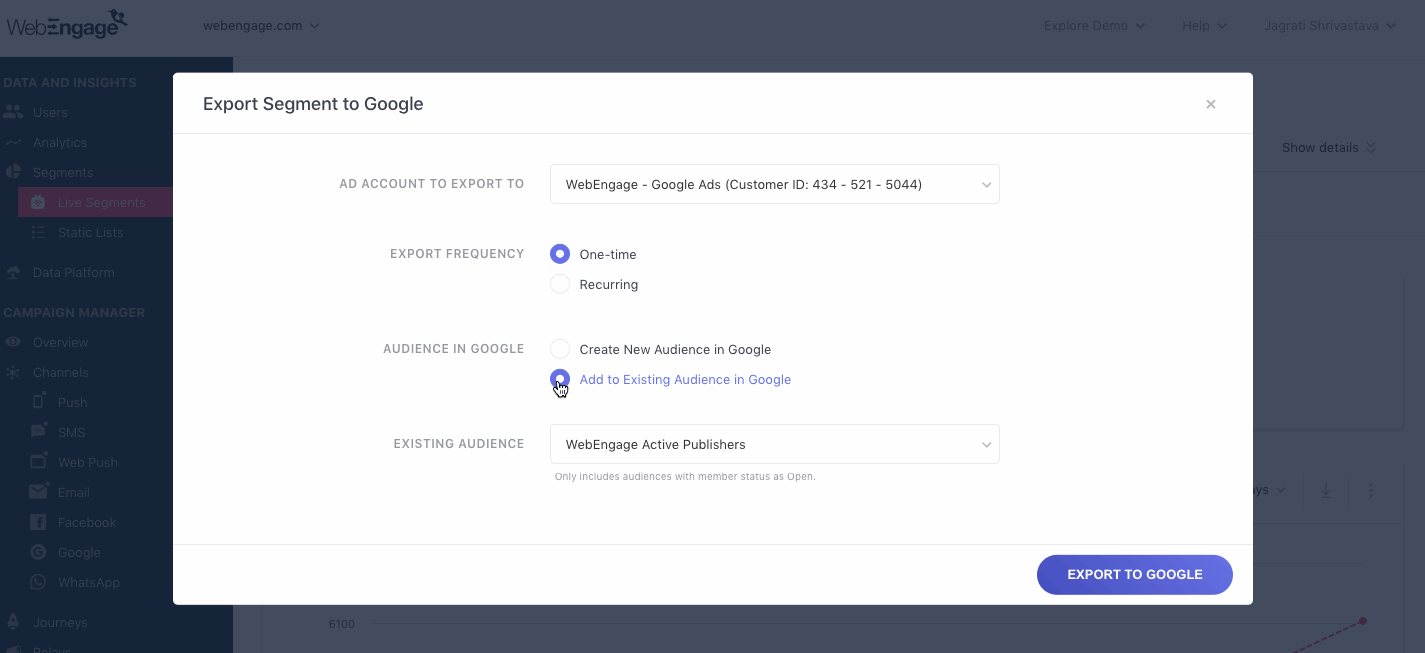Click the WhatsApp channel icon
This screenshot has height=653, width=1425.
point(38,582)
